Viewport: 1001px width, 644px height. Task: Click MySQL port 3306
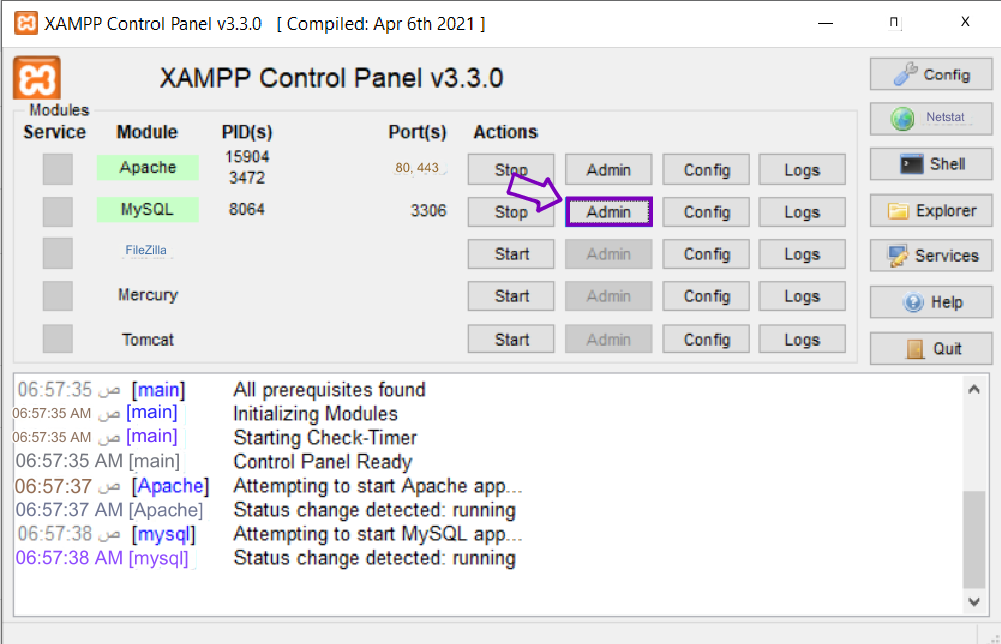(x=428, y=210)
